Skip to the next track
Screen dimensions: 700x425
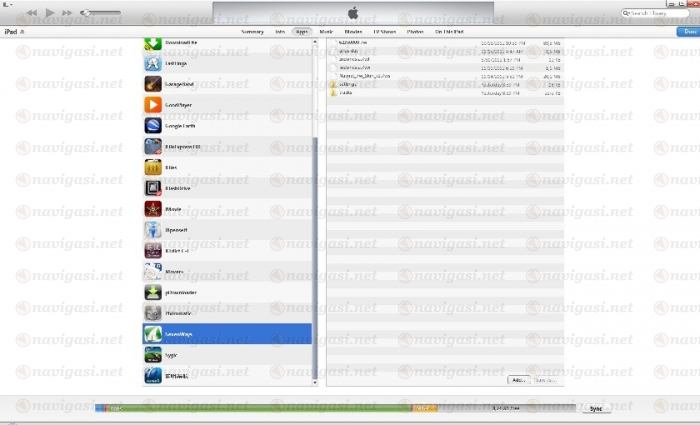(67, 13)
